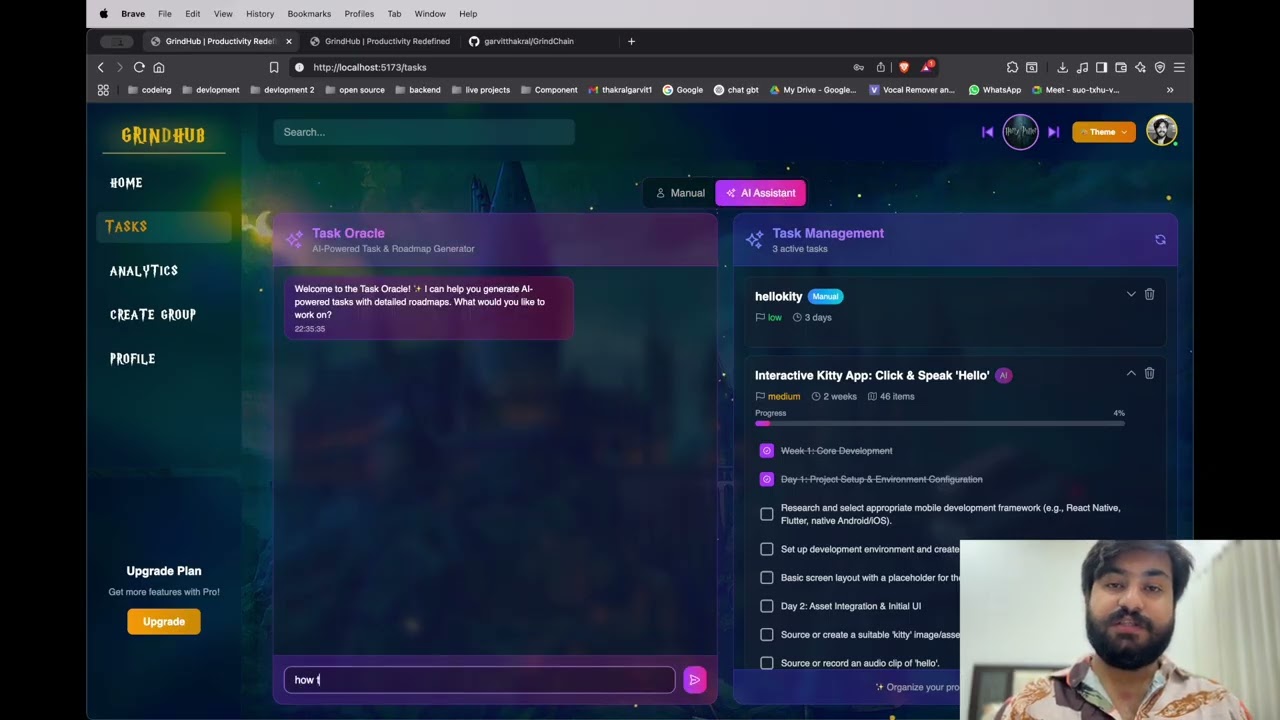Open the Brave Wallet icon

tap(1121, 67)
